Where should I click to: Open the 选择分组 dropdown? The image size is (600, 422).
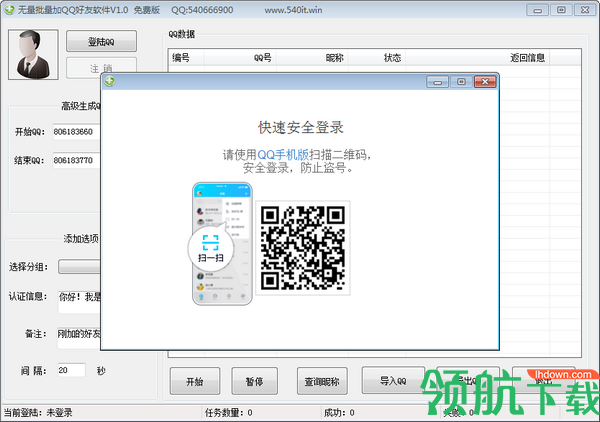point(79,267)
